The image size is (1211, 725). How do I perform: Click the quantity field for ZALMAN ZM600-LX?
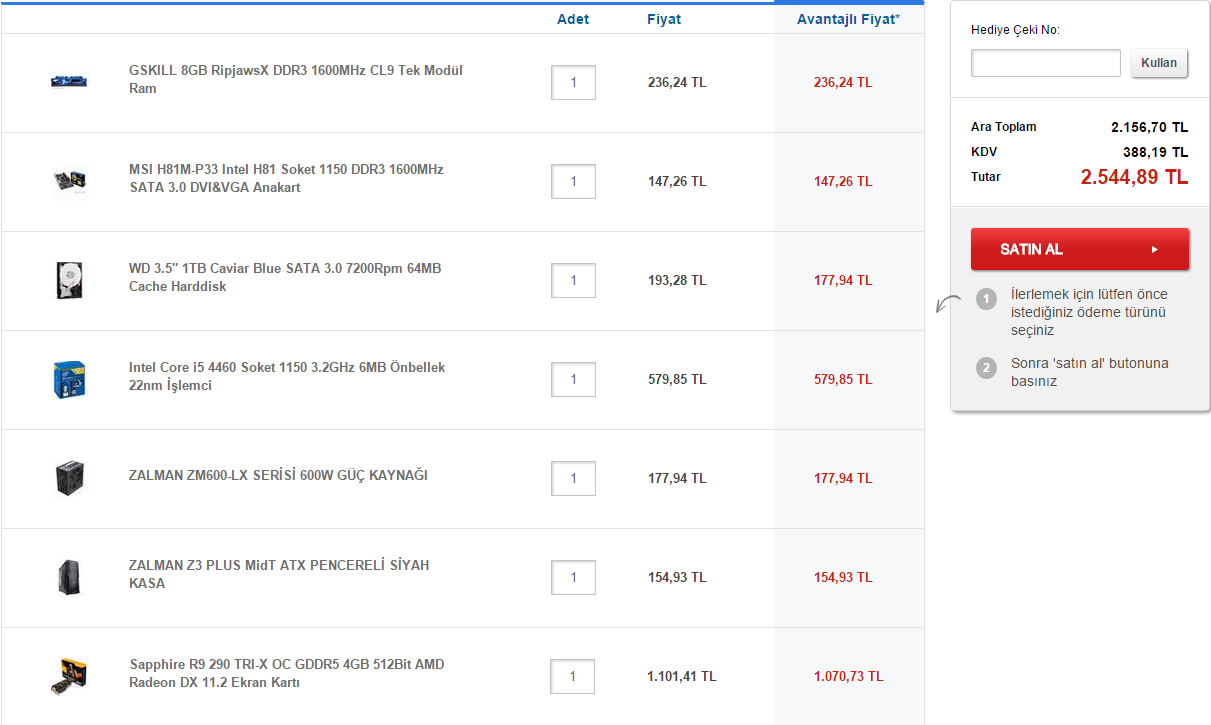click(573, 479)
